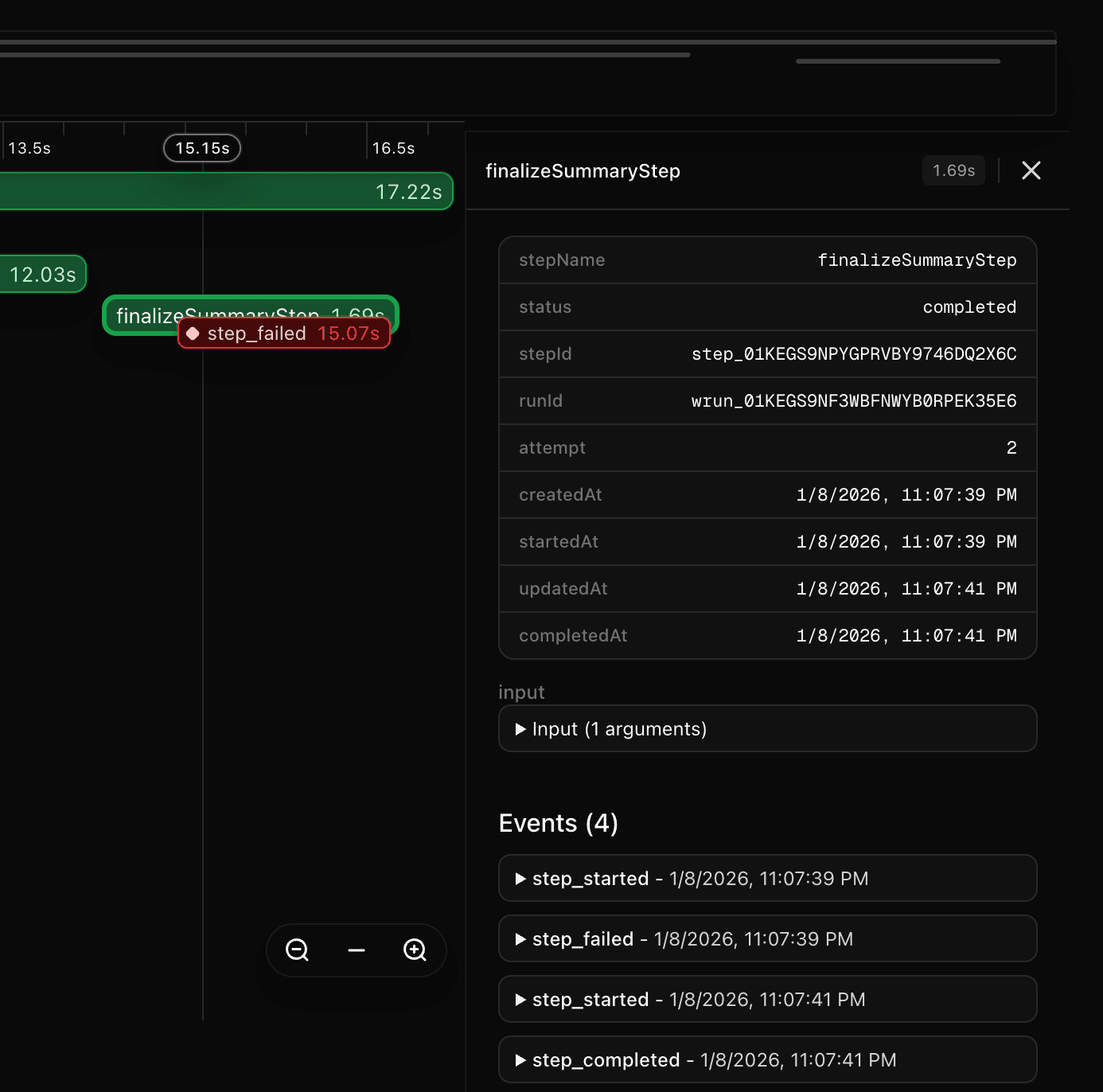This screenshot has width=1103, height=1092.
Task: Select the 12.03s span in the timeline
Action: 42,275
